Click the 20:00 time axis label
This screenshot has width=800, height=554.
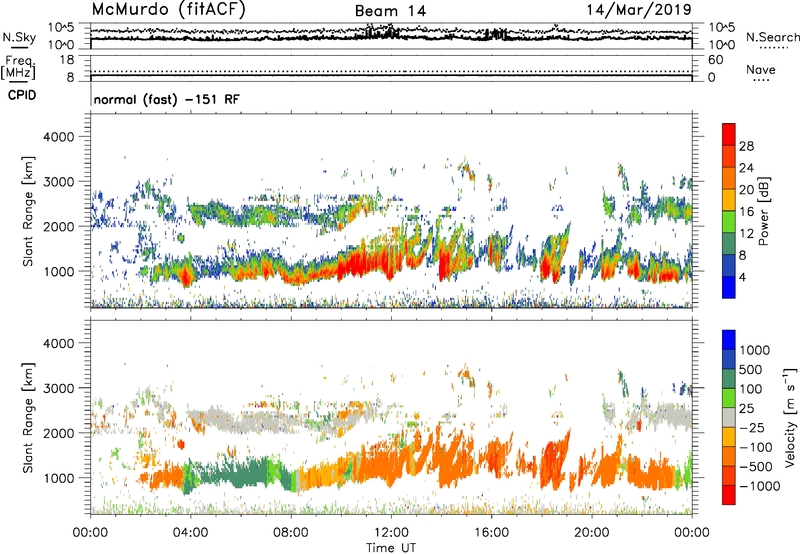(592, 533)
